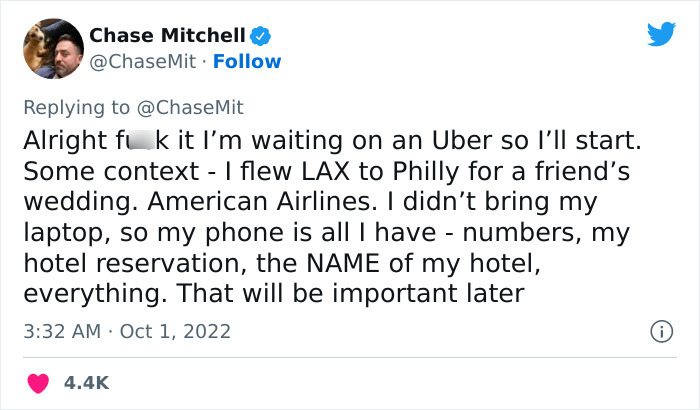
Task: Open the Twitter info circle icon
Action: coord(660,330)
